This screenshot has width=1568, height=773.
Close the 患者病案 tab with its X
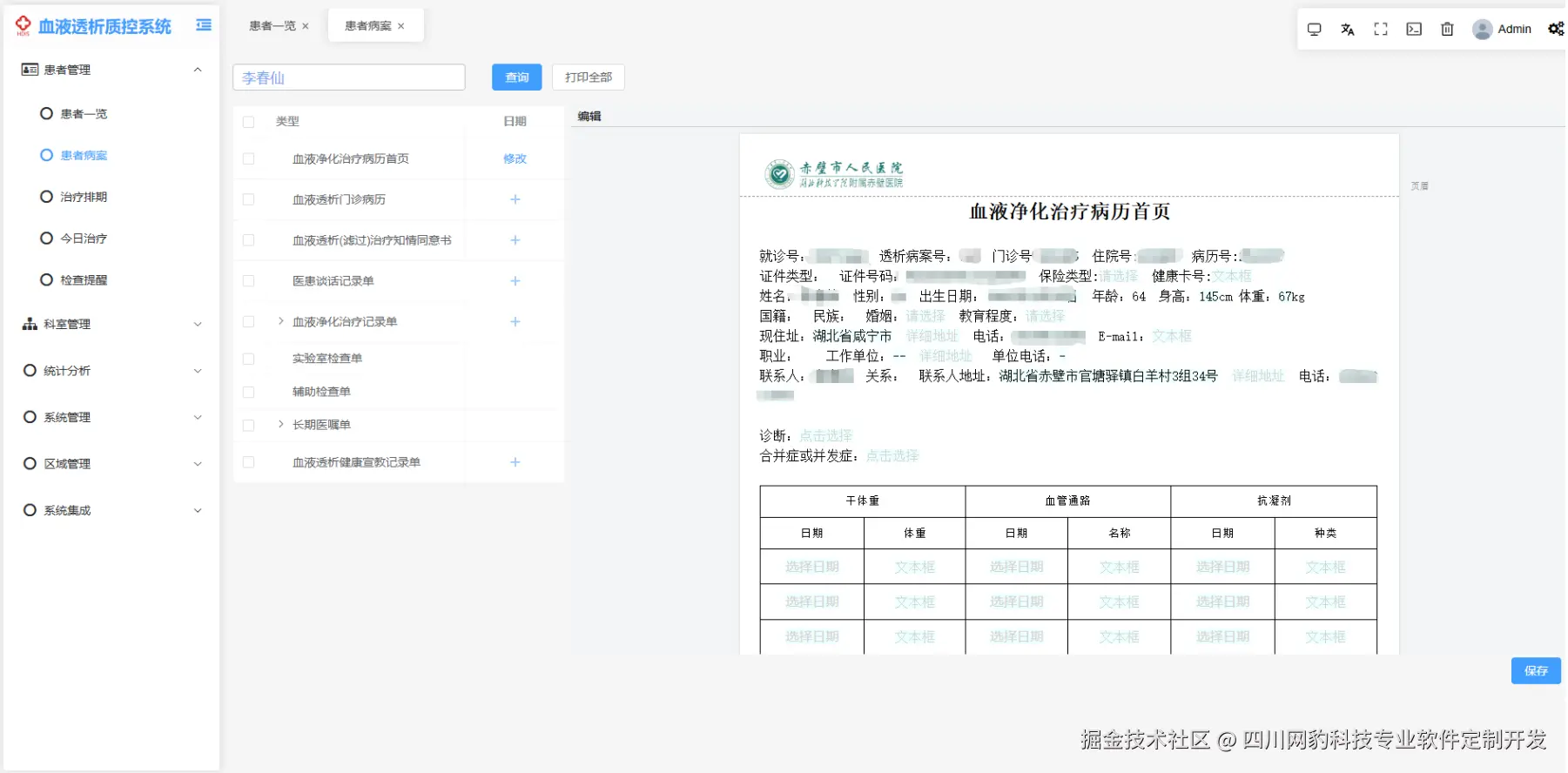click(401, 26)
